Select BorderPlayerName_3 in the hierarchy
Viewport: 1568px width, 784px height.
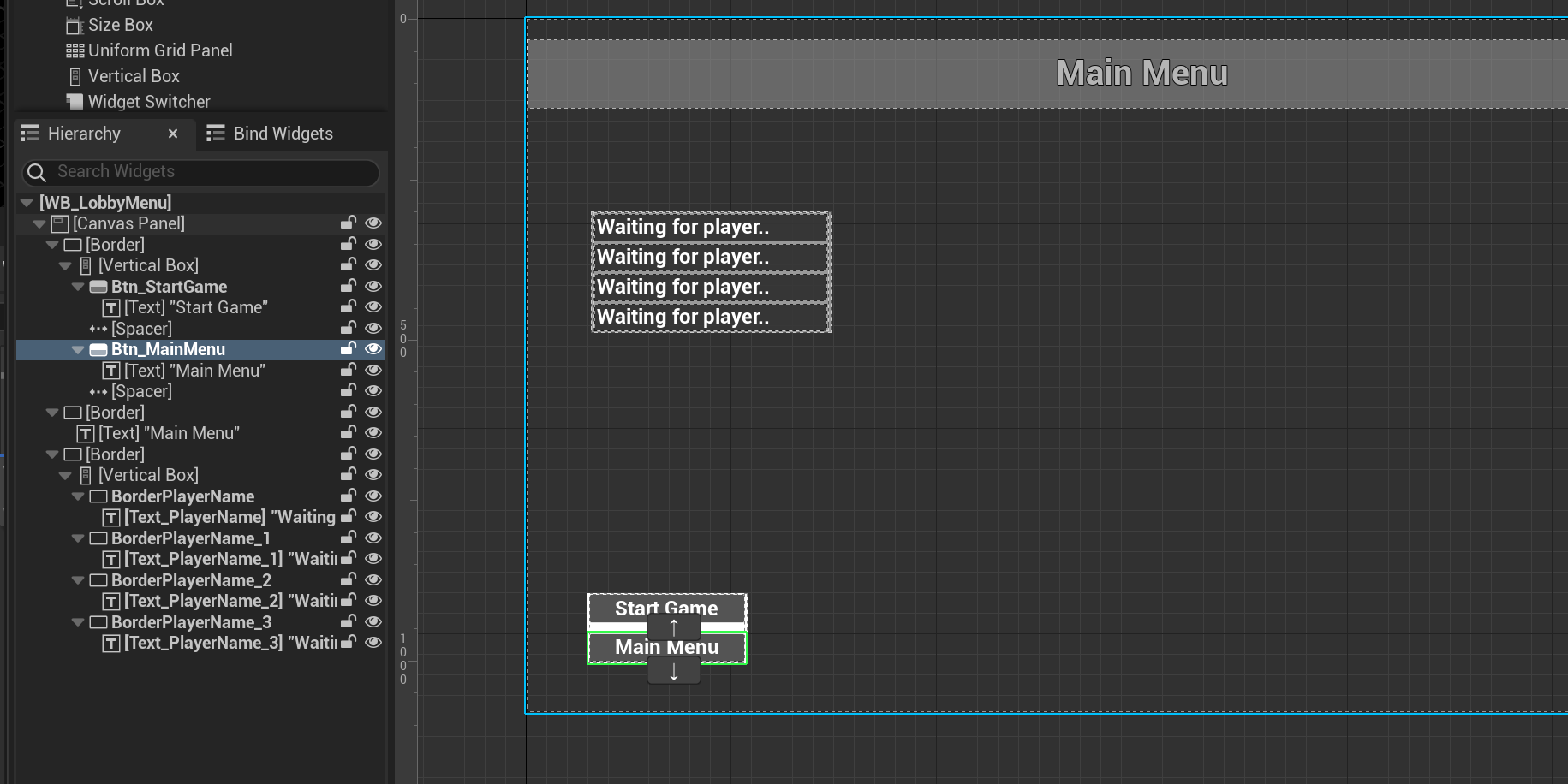200,622
